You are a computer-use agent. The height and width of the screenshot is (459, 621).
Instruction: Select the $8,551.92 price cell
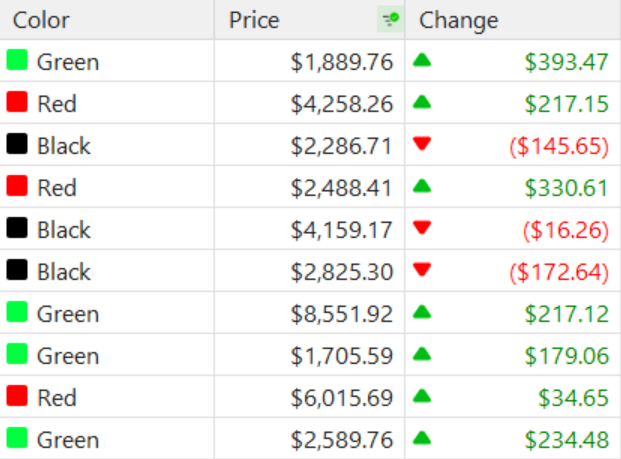click(x=341, y=314)
